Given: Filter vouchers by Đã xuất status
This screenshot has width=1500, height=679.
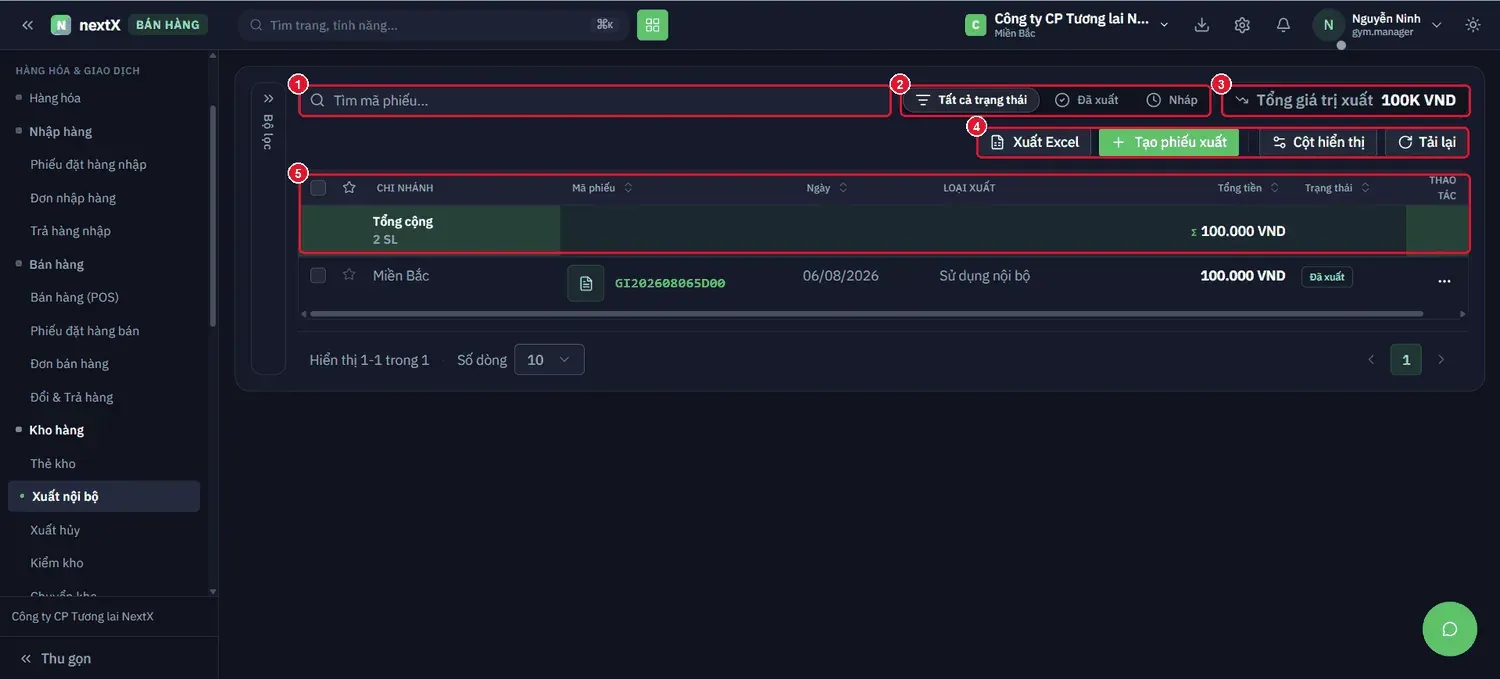Looking at the screenshot, I should tap(1086, 100).
